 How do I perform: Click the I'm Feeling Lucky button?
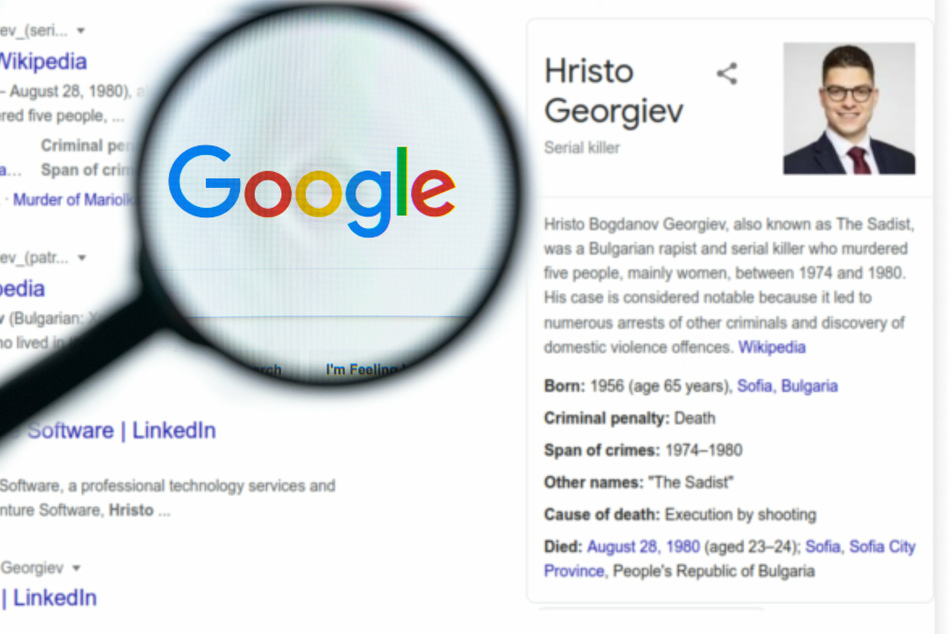(x=364, y=369)
